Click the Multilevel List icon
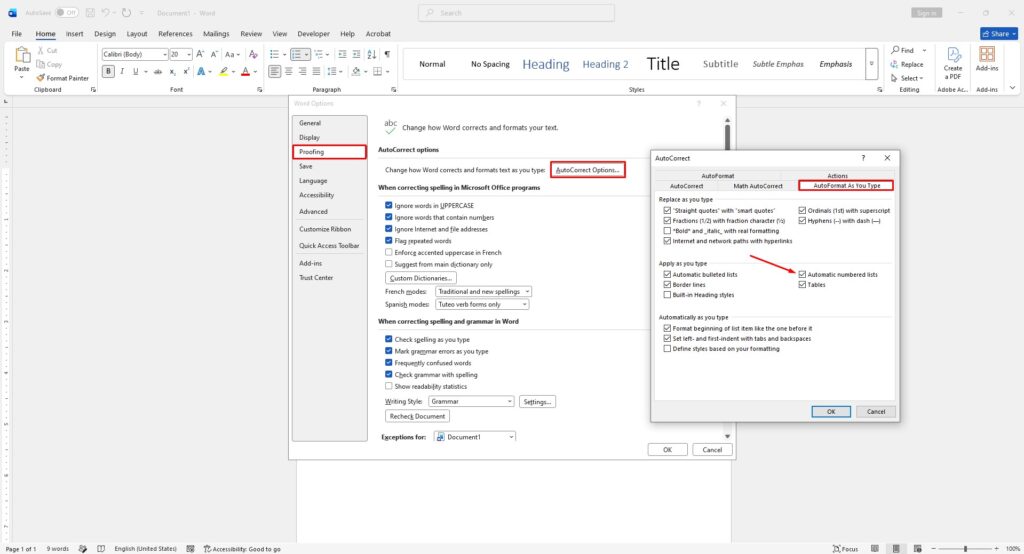This screenshot has height=554, width=1024. click(x=319, y=54)
